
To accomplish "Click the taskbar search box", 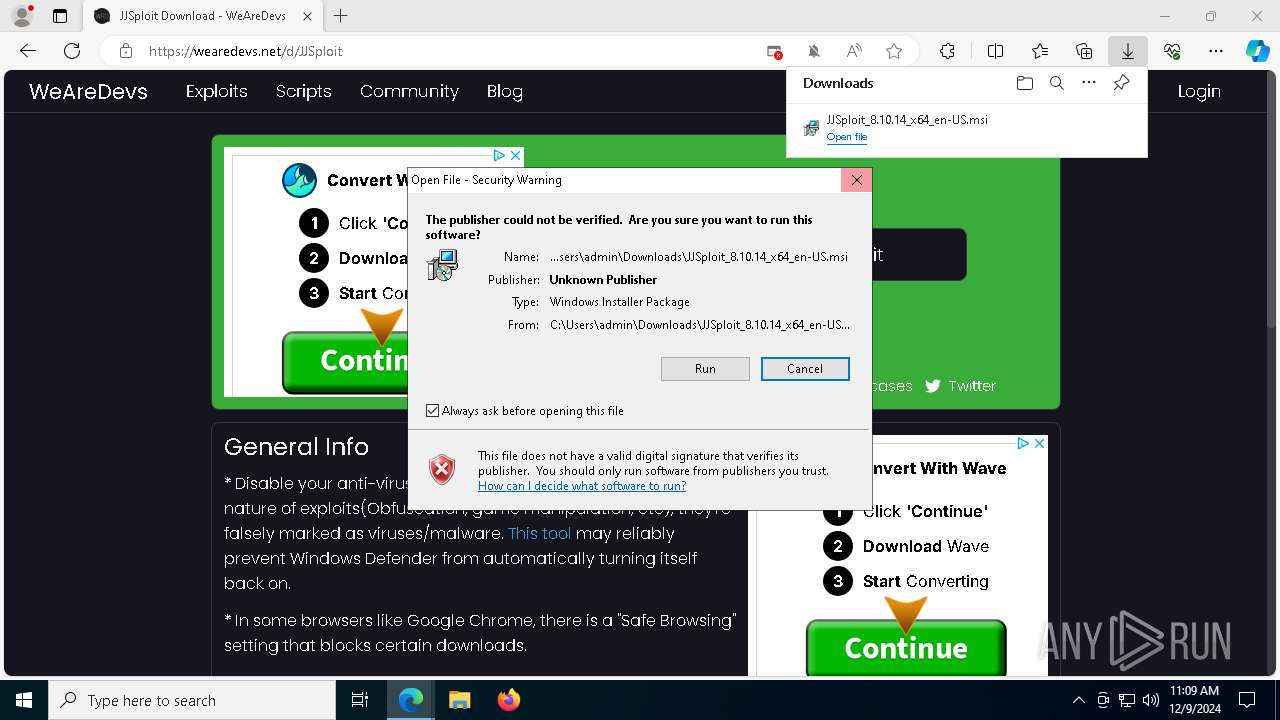I will point(192,700).
